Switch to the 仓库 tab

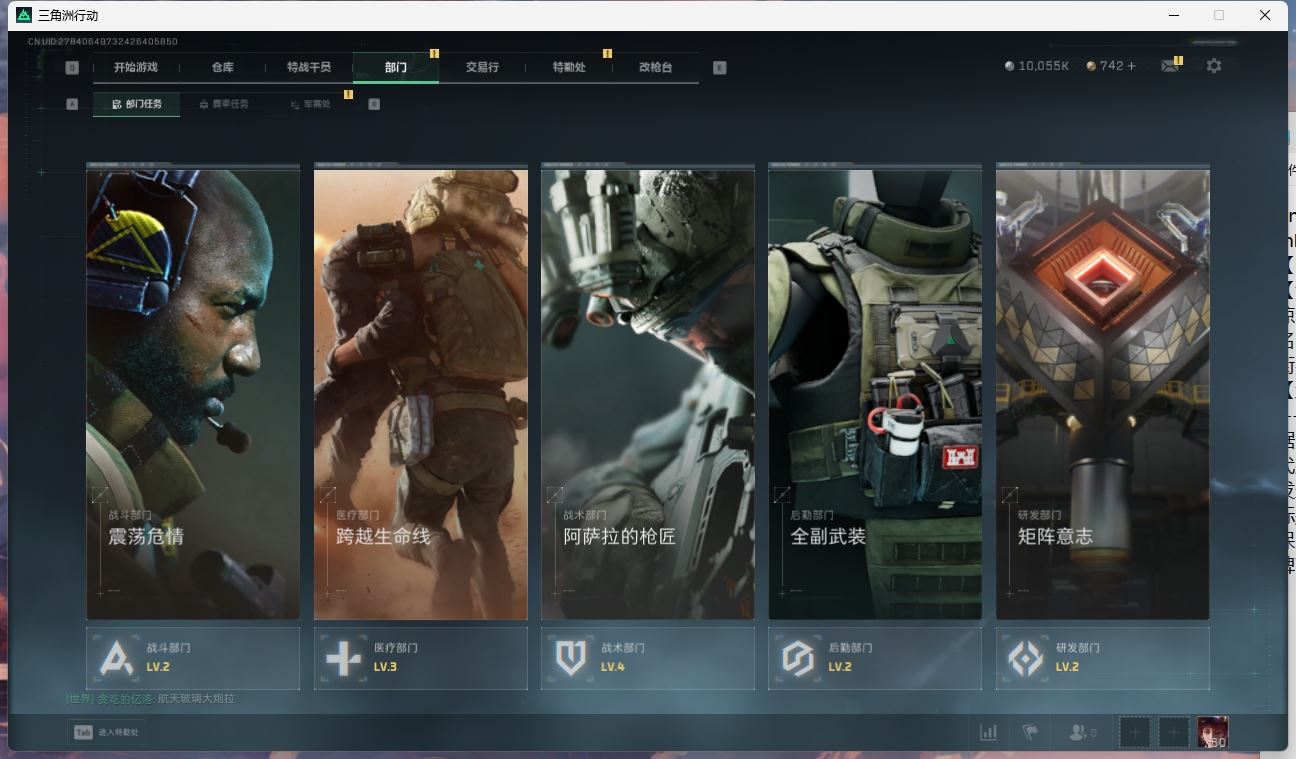(x=222, y=67)
